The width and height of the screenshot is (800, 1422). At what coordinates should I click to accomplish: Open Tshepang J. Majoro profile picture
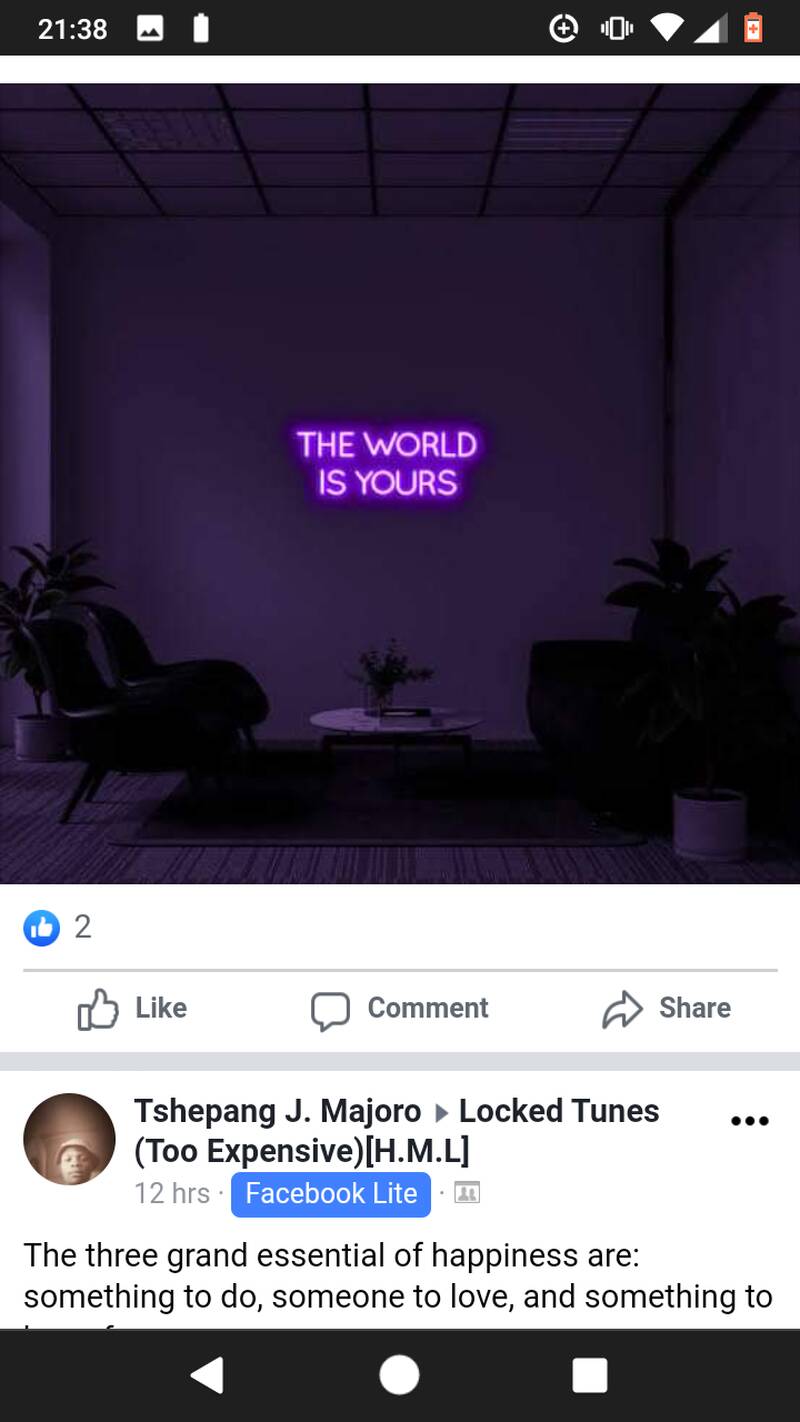[x=69, y=1140]
